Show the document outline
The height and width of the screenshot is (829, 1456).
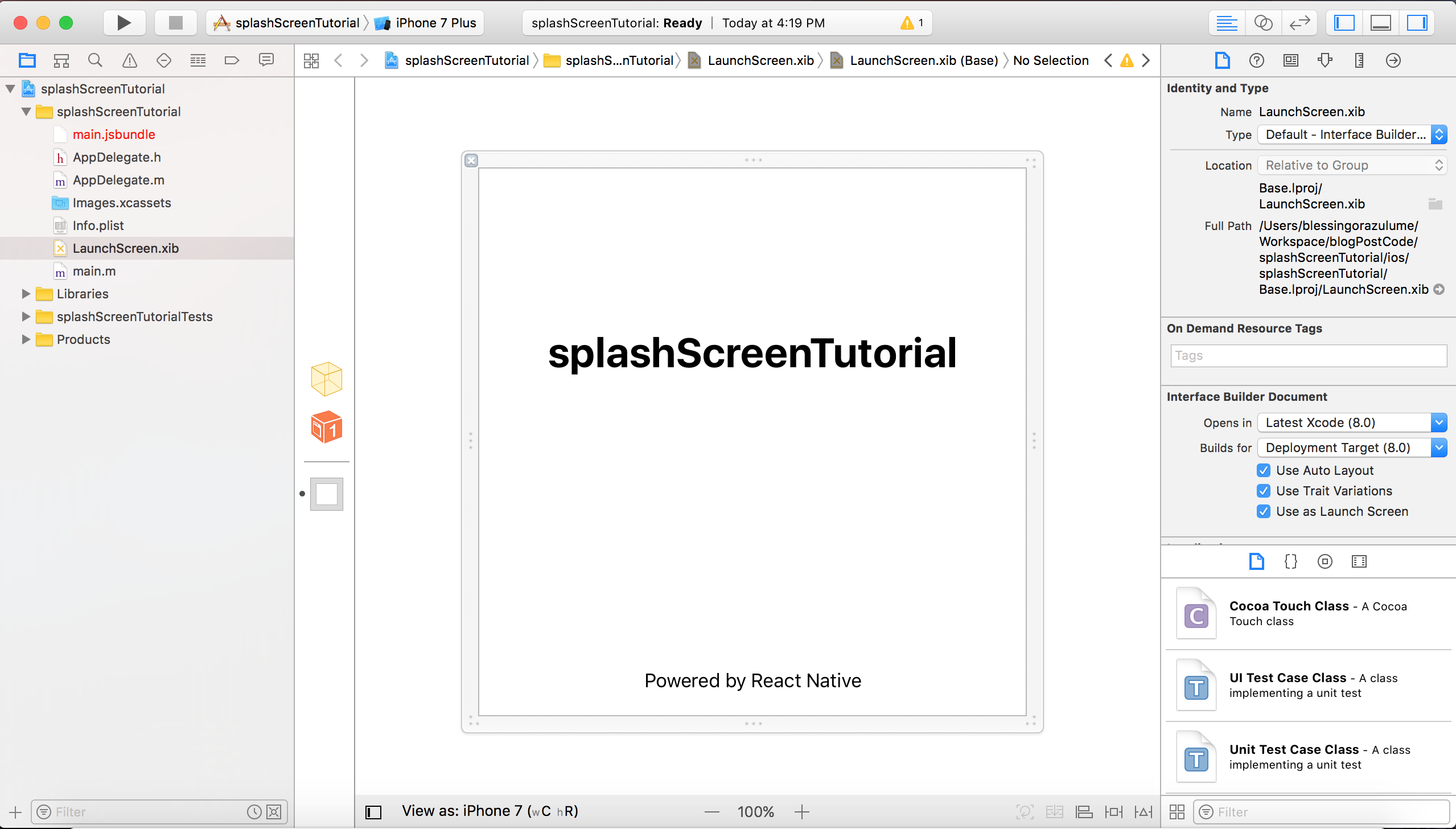[x=373, y=812]
